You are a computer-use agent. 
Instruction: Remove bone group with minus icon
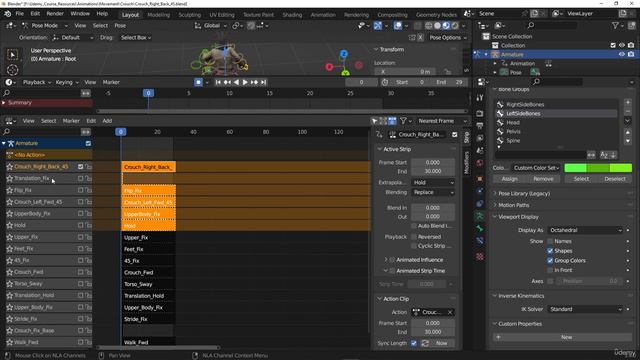[x=628, y=111]
